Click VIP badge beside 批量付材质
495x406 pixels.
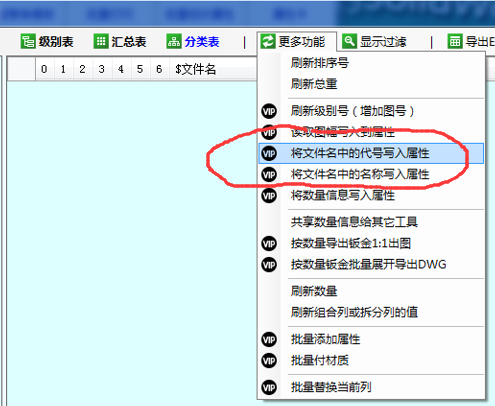click(269, 361)
